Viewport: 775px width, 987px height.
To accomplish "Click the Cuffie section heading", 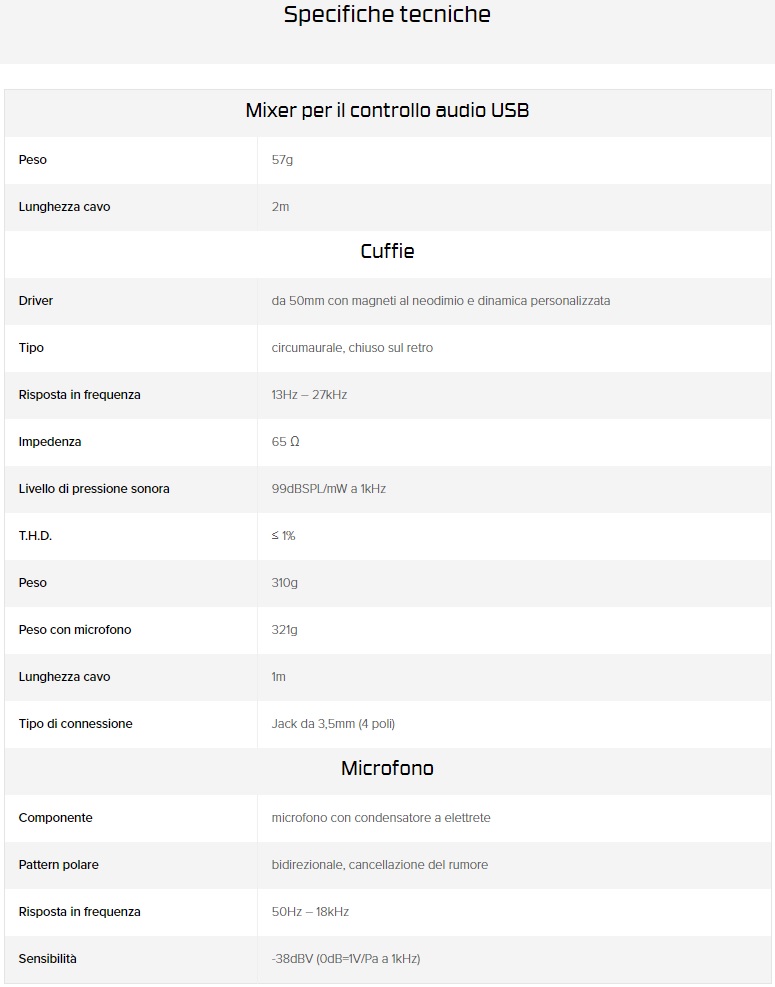I will coord(387,252).
